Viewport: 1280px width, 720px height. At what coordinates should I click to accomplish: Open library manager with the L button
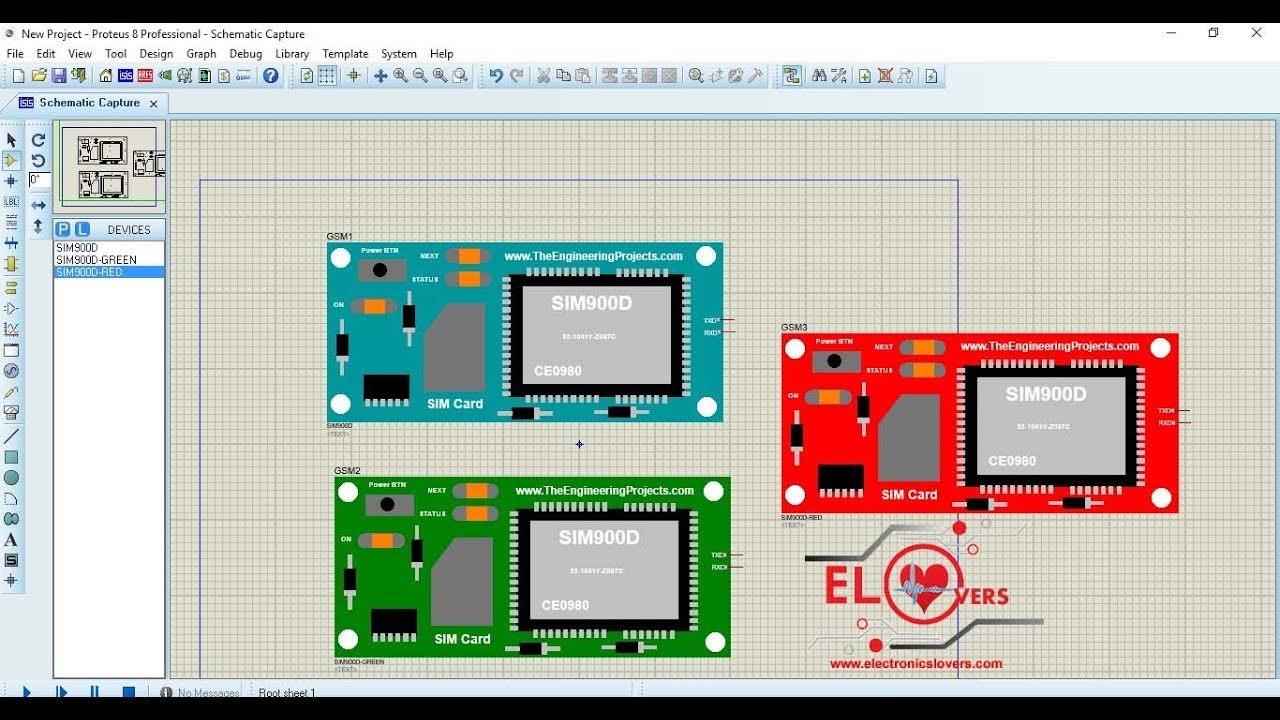click(83, 229)
